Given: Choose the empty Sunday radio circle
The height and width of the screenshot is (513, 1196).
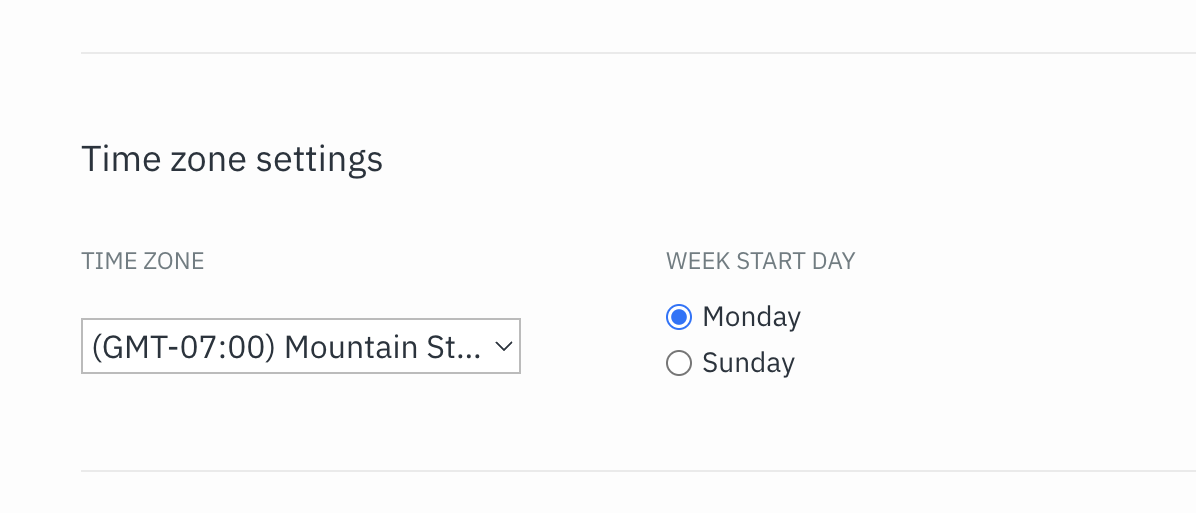Looking at the screenshot, I should point(679,363).
